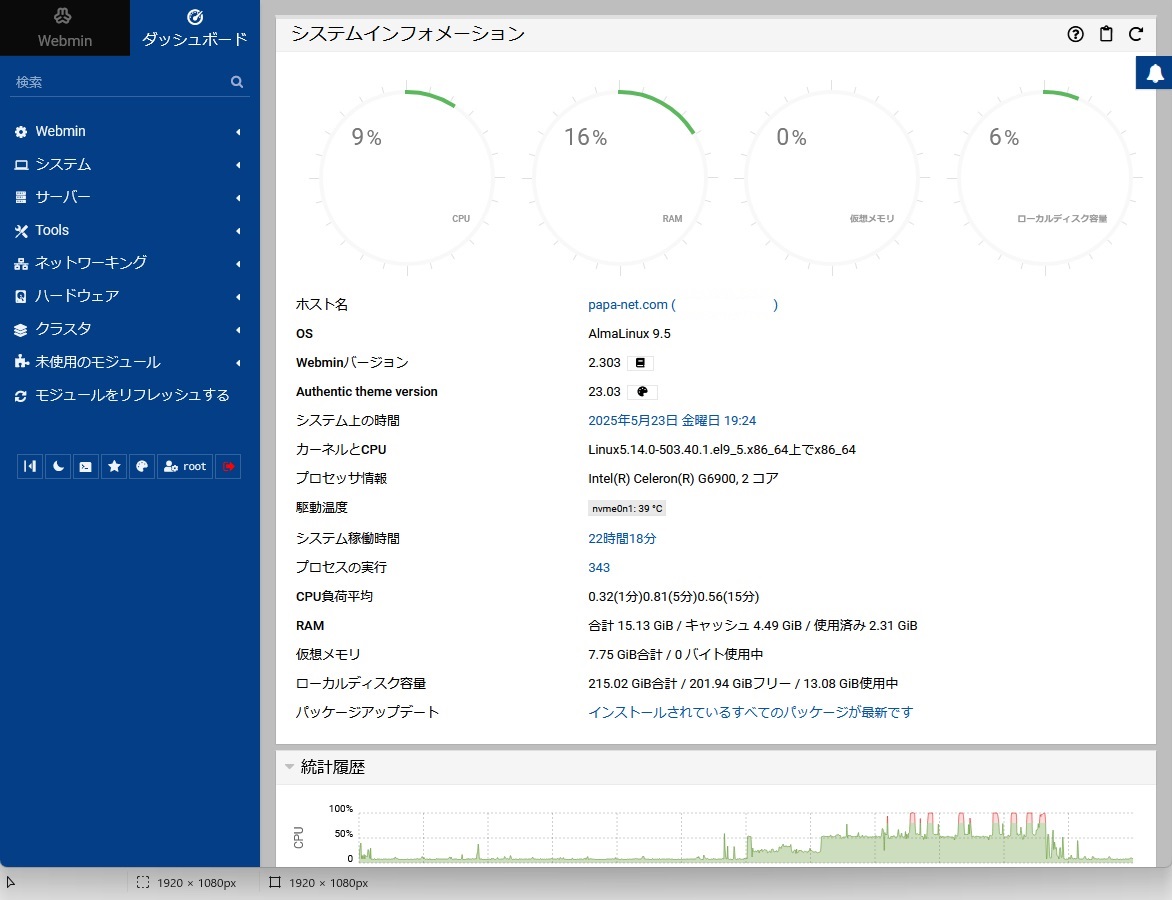Viewport: 1172px width, 900px height.
Task: Open the running processes 343 link
Action: 599,567
